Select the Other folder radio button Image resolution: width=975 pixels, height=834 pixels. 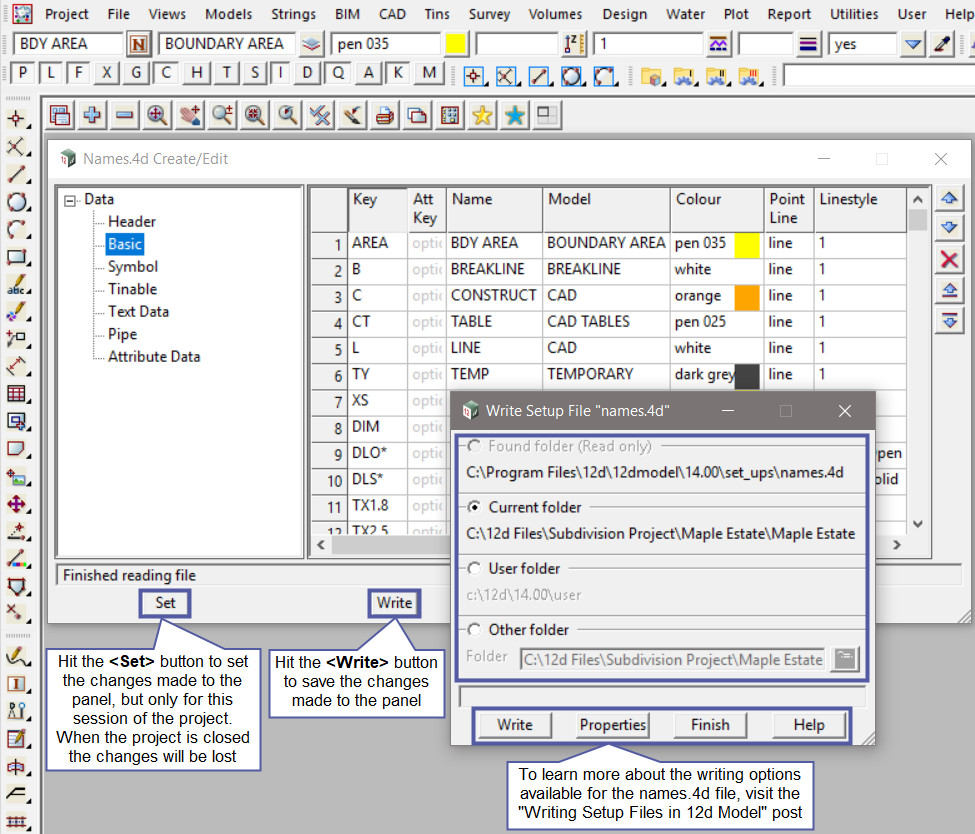pyautogui.click(x=475, y=630)
